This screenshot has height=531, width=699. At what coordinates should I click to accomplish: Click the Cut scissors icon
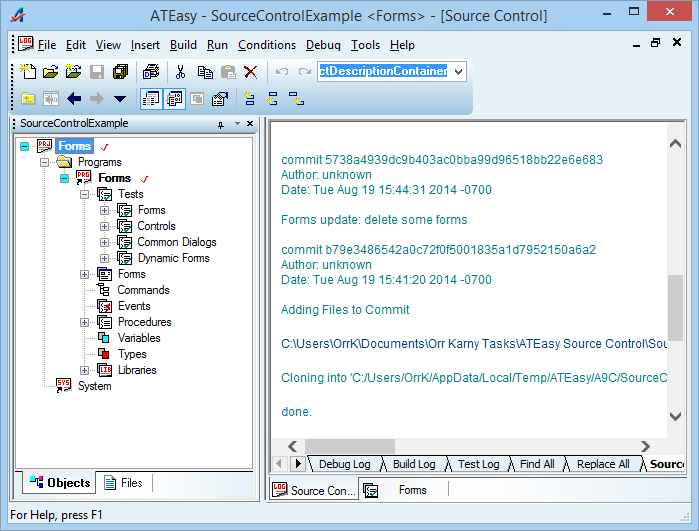click(180, 71)
